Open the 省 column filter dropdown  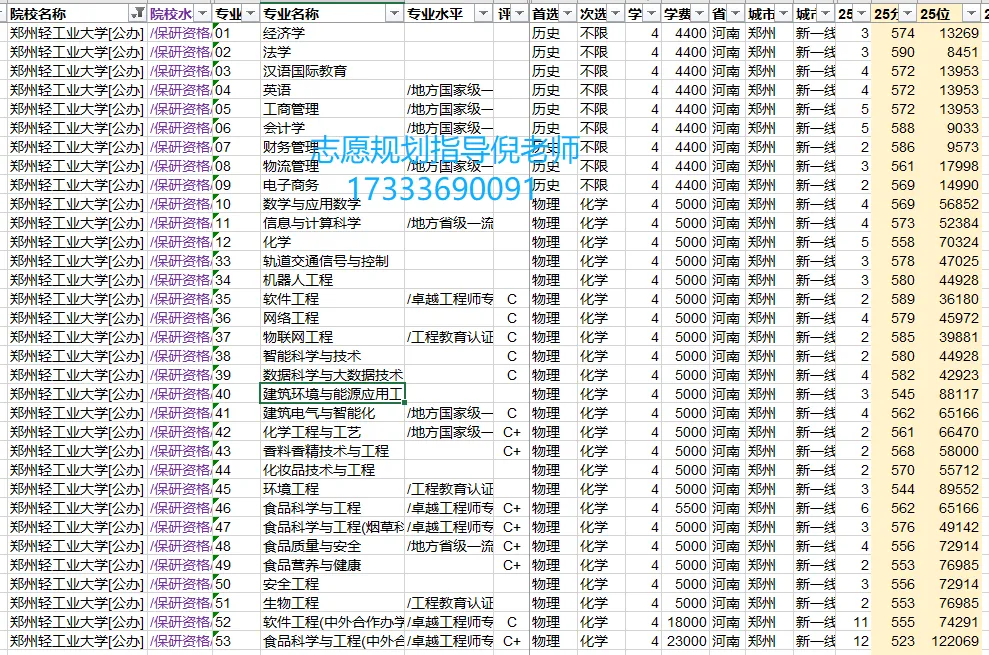coord(735,14)
